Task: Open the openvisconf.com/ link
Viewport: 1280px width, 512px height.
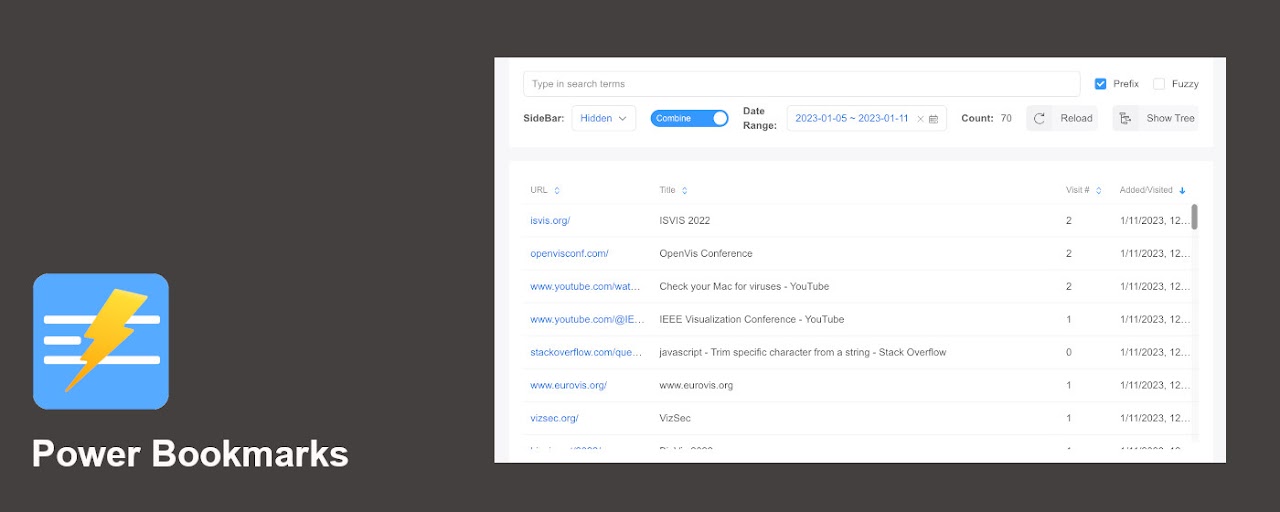Action: [x=569, y=253]
